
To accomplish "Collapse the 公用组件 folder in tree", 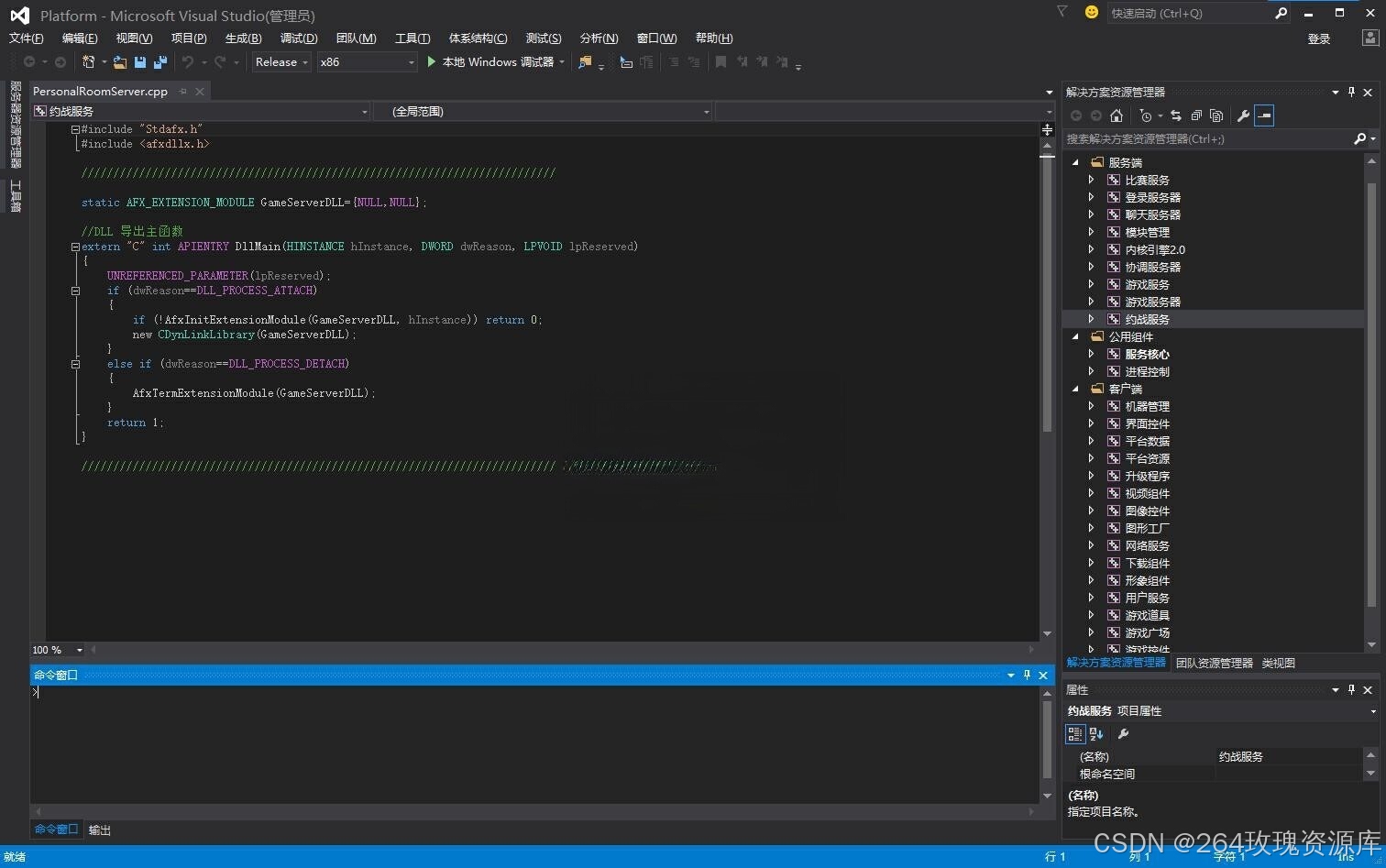I will (x=1076, y=336).
